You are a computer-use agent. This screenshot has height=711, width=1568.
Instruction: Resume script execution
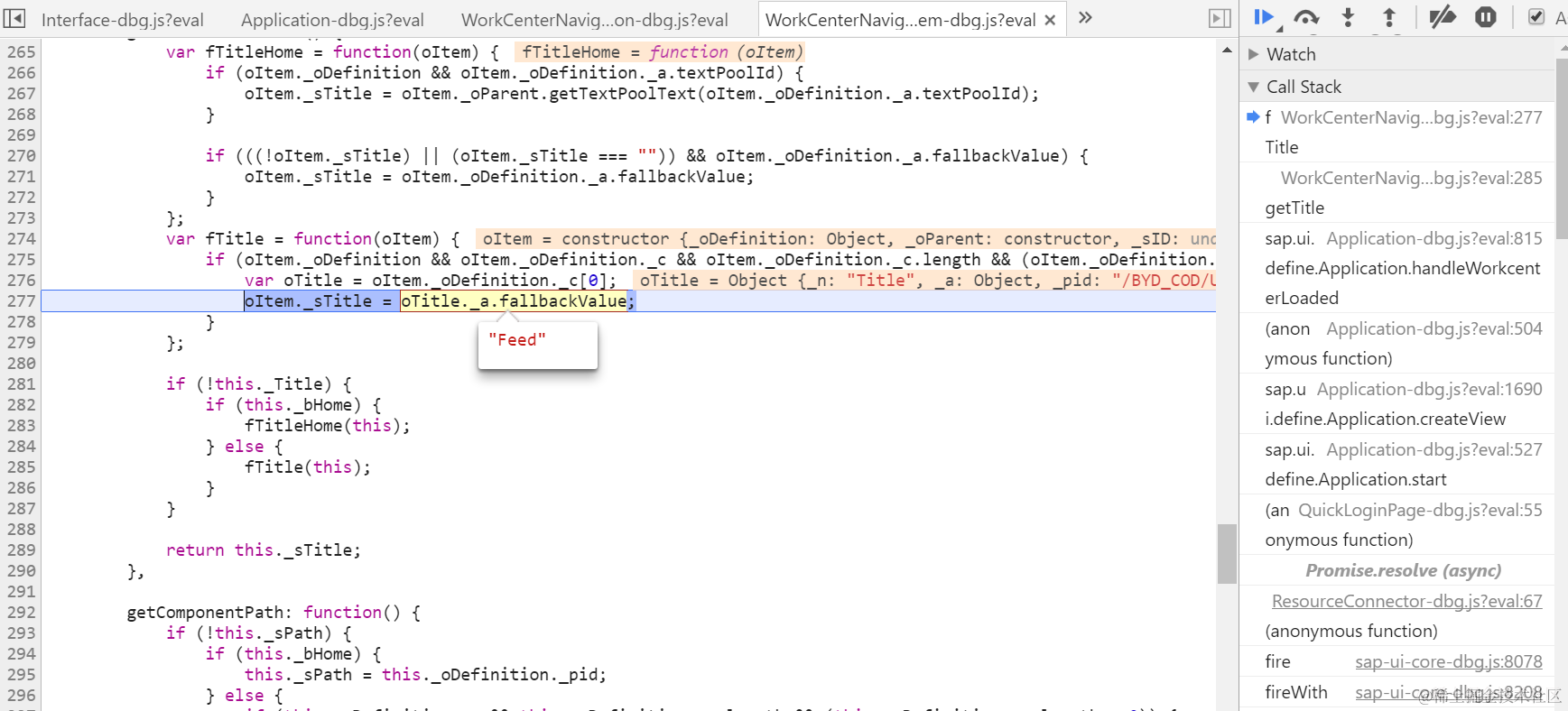coord(1264,17)
